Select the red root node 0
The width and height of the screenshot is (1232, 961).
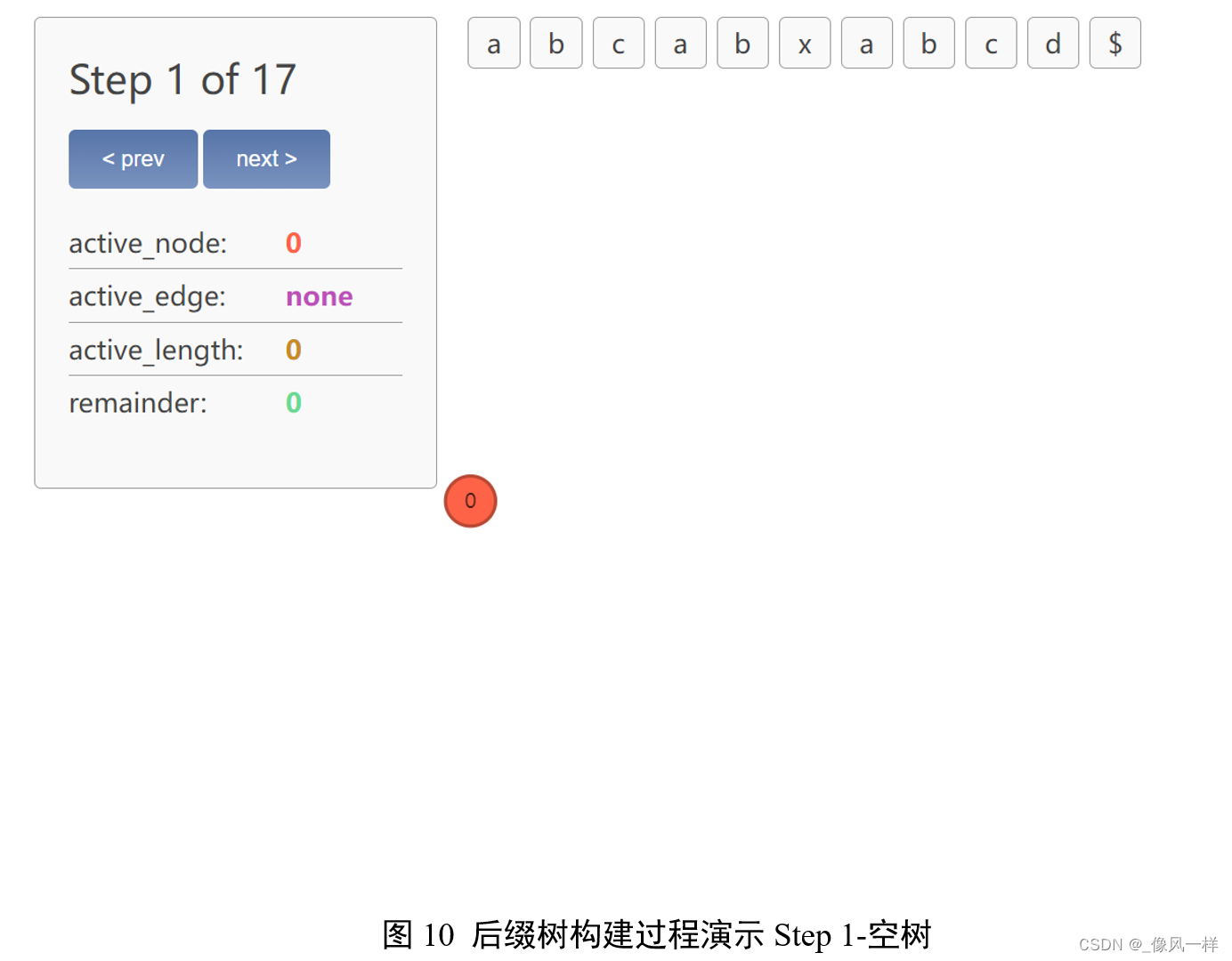click(470, 501)
